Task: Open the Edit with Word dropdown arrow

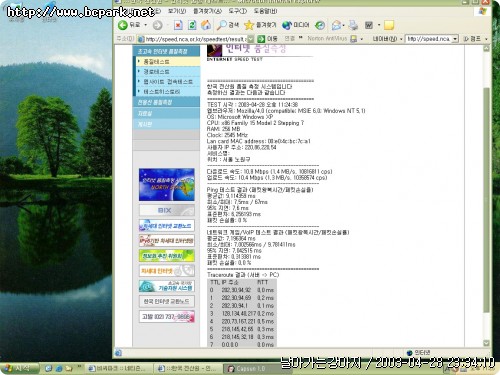Action: (x=379, y=25)
